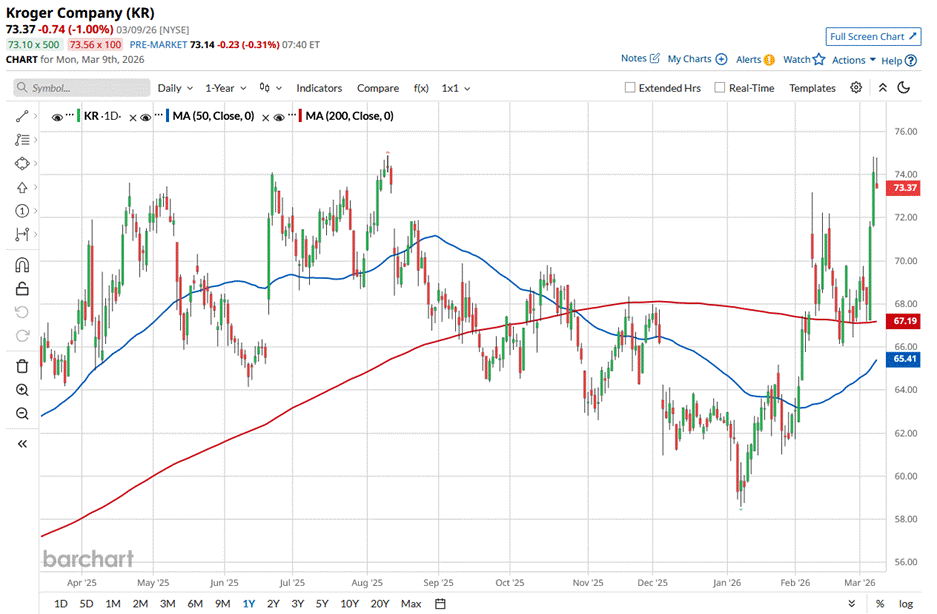Click the search magnifier in Symbol box

pos(22,87)
